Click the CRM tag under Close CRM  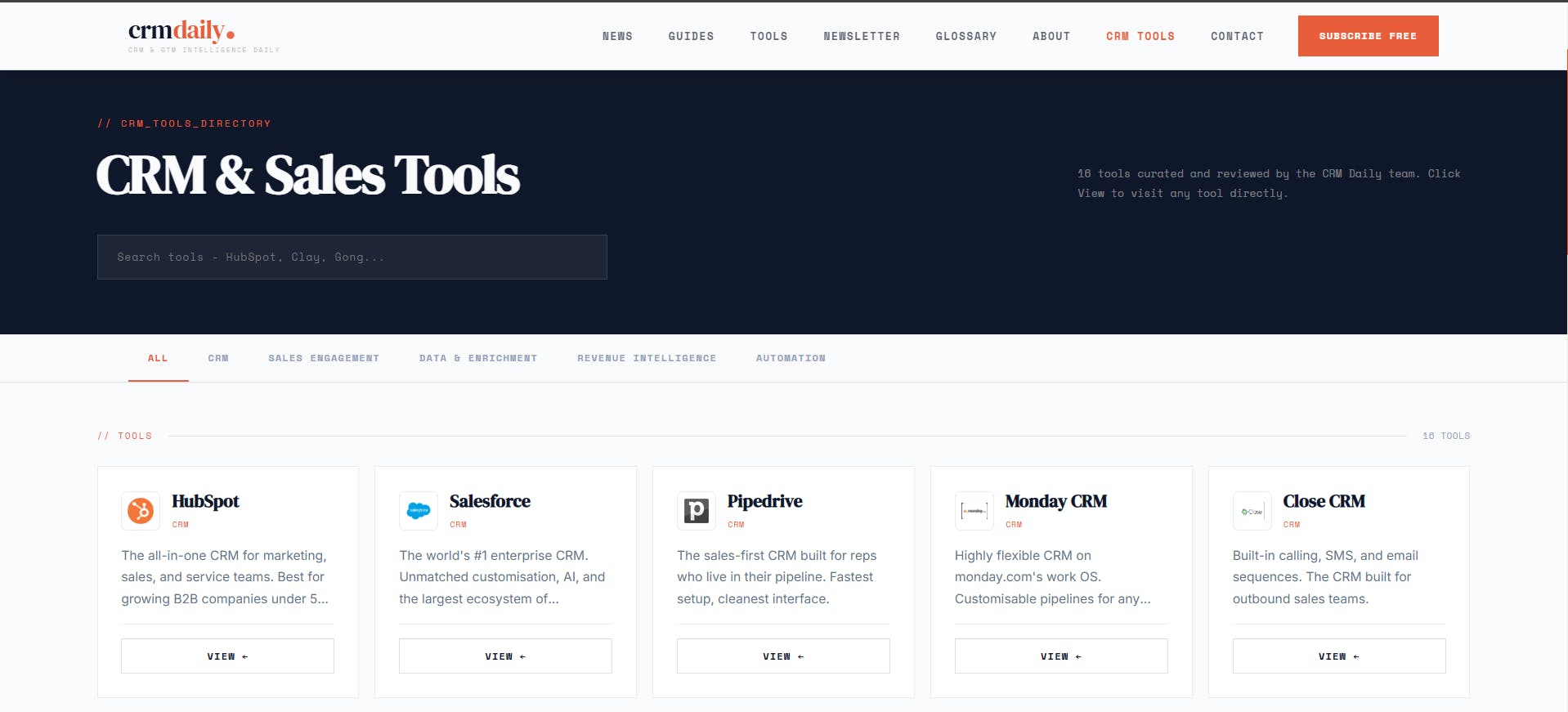(1292, 525)
